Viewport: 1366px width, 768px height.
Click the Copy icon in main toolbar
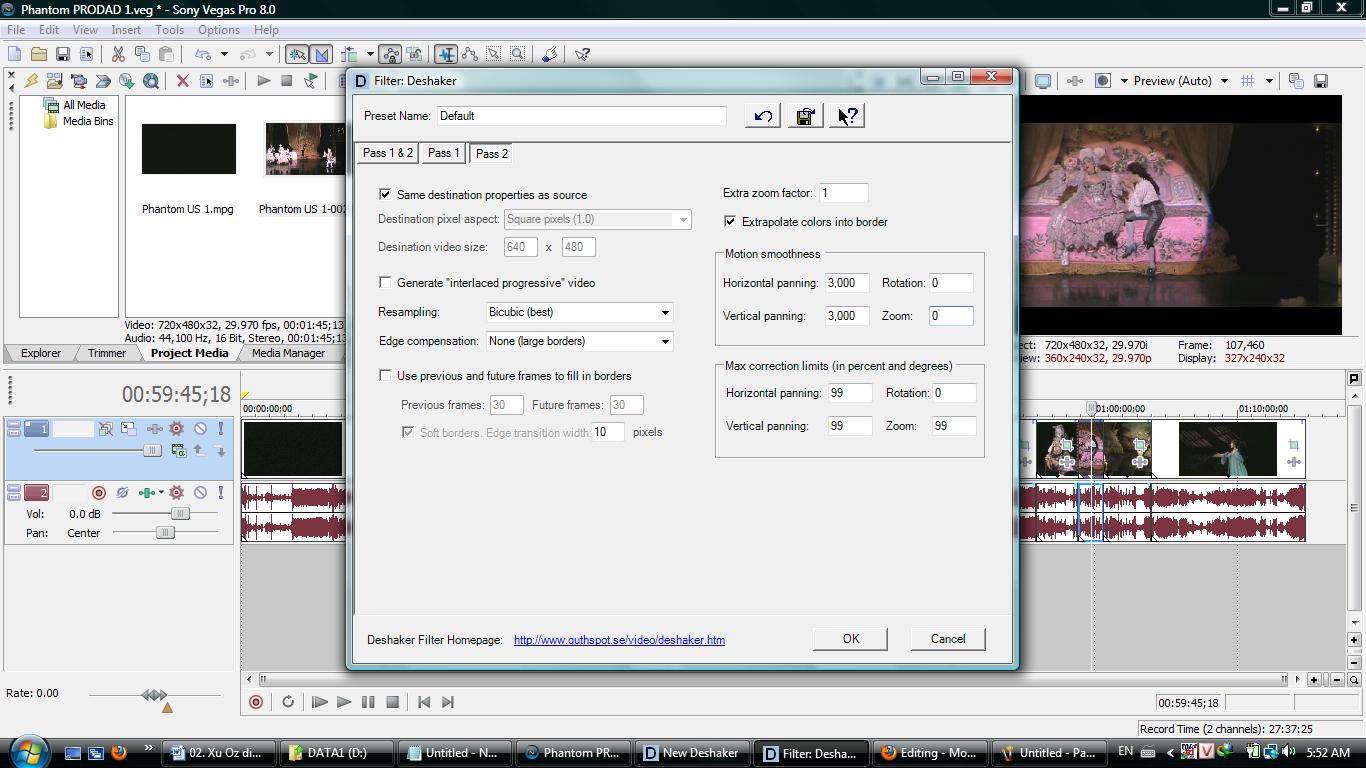click(x=142, y=54)
